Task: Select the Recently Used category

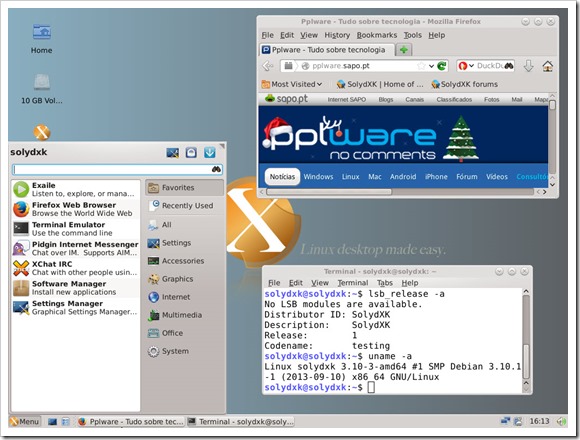Action: coord(185,206)
